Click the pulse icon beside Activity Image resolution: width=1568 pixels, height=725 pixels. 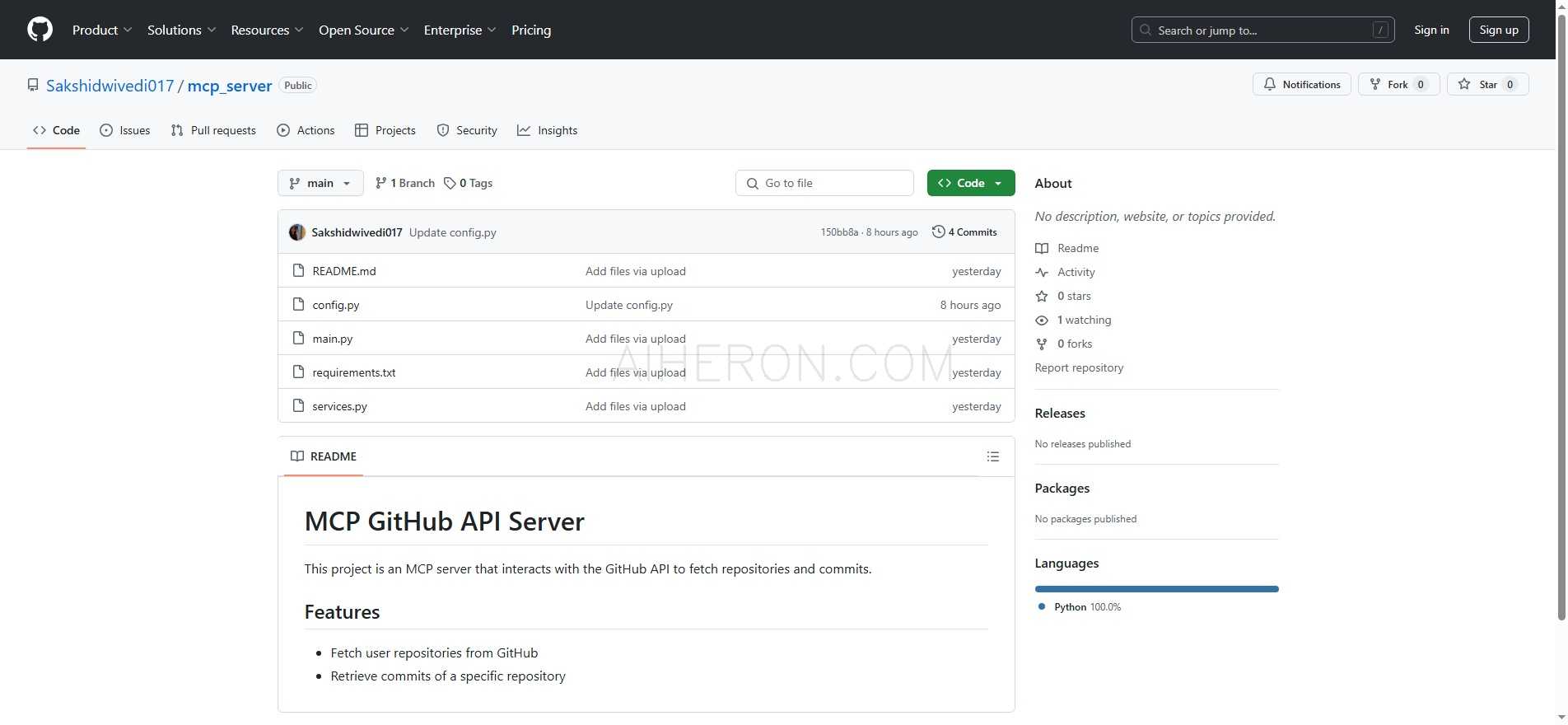pos(1042,272)
